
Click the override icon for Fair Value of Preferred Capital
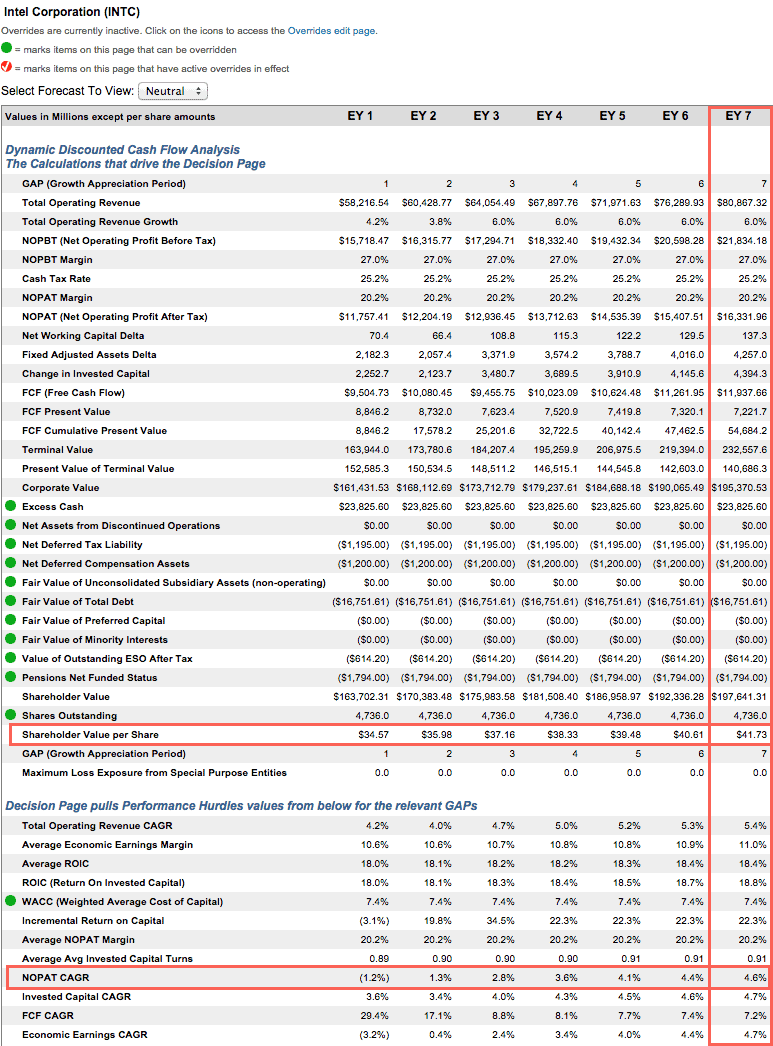tap(10, 620)
